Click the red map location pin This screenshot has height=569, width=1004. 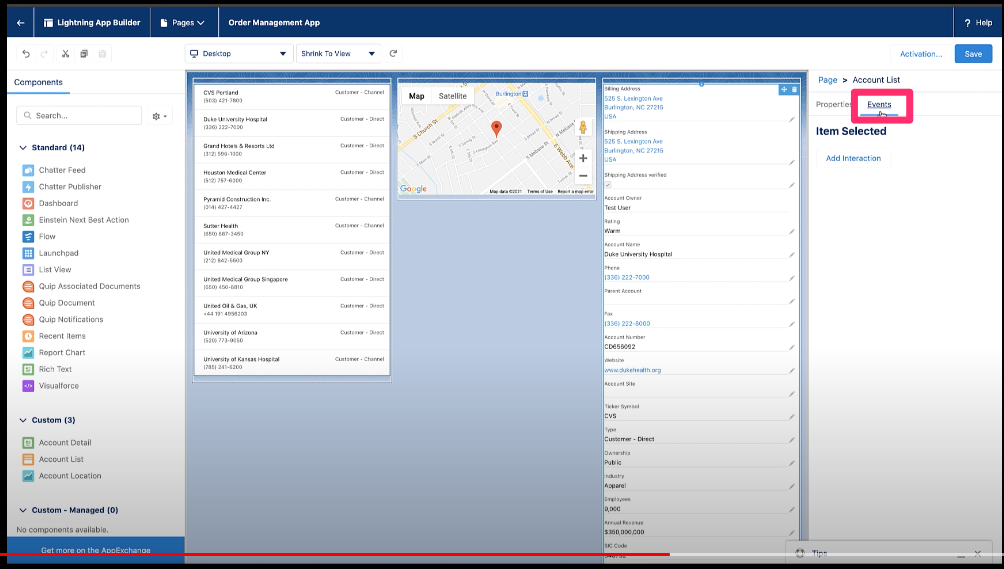point(496,129)
